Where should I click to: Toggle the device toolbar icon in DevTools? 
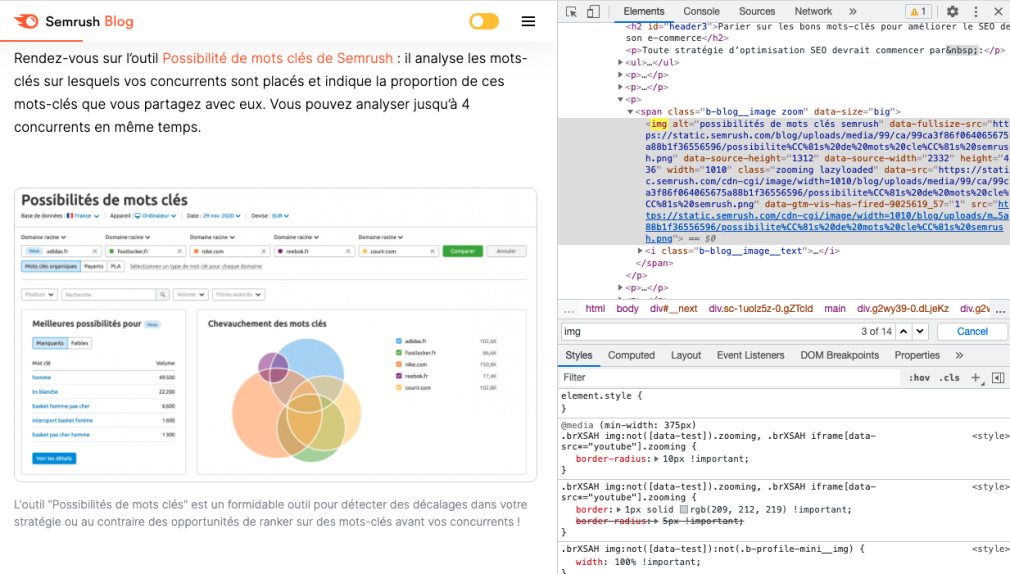(593, 12)
